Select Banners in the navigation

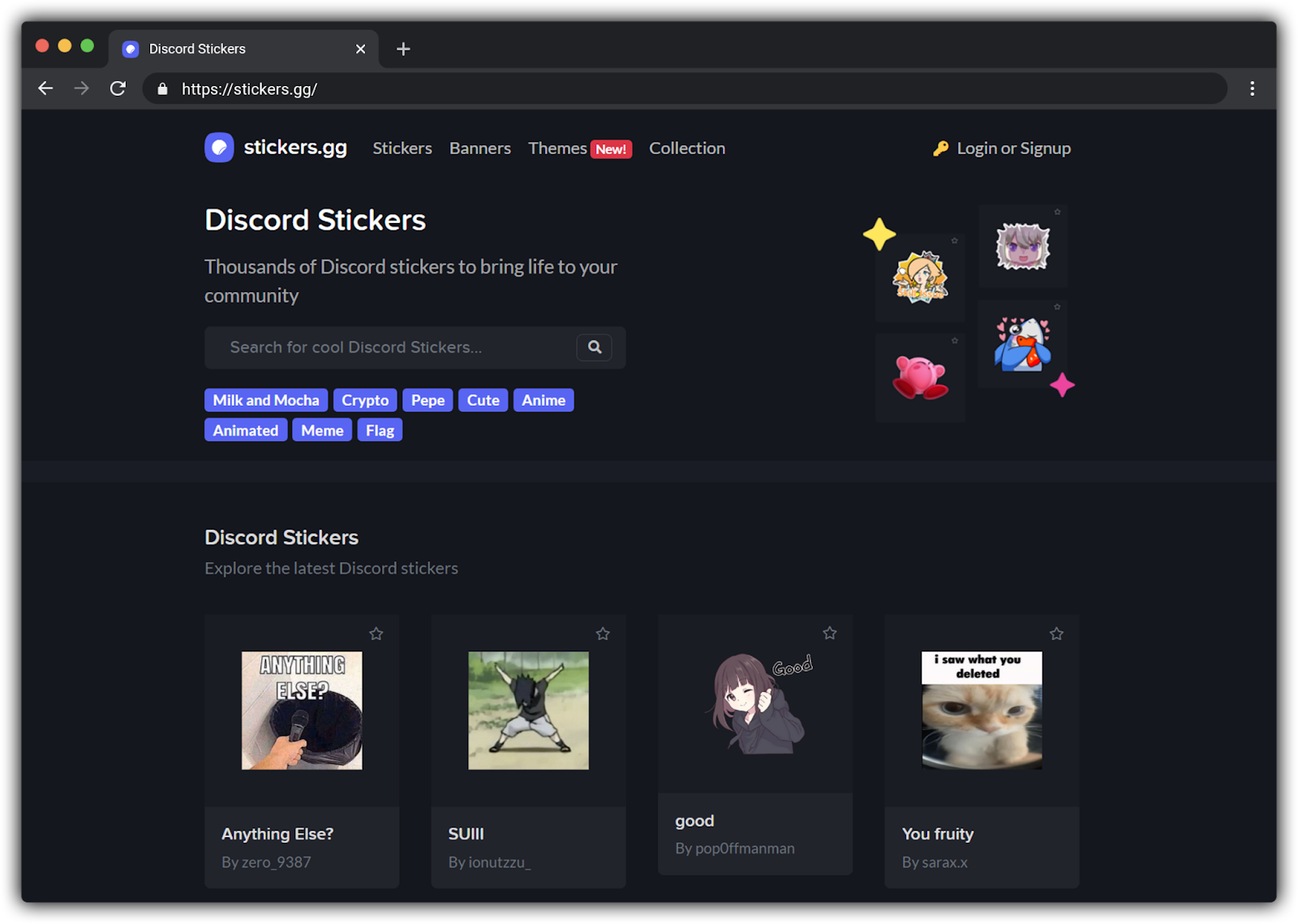[479, 148]
